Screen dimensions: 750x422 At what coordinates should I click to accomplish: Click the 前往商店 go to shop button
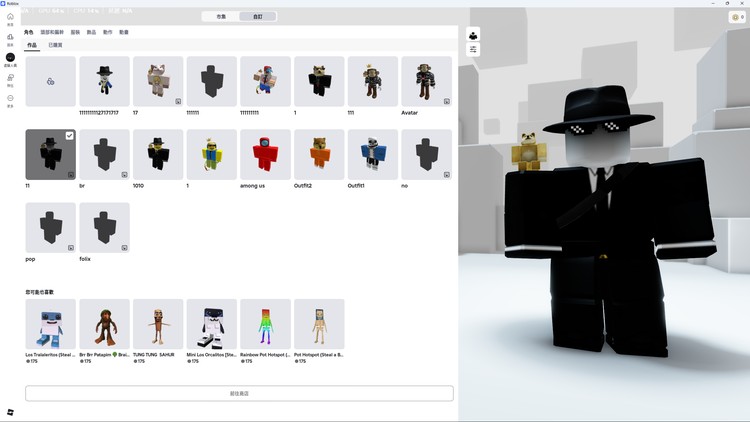[x=239, y=394]
